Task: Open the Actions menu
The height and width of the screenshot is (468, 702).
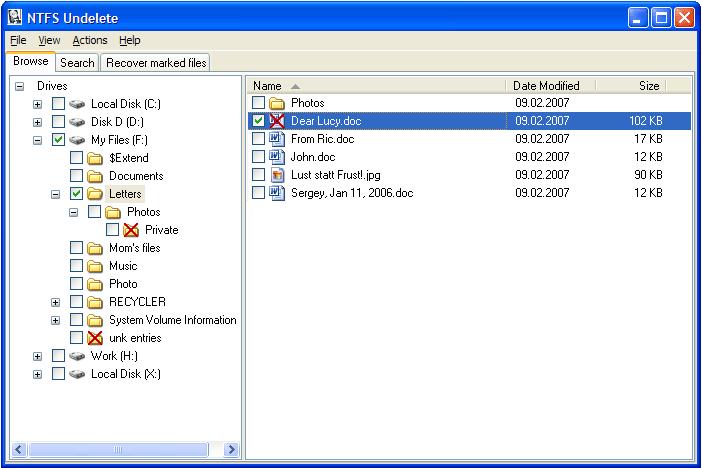Action: click(x=89, y=40)
